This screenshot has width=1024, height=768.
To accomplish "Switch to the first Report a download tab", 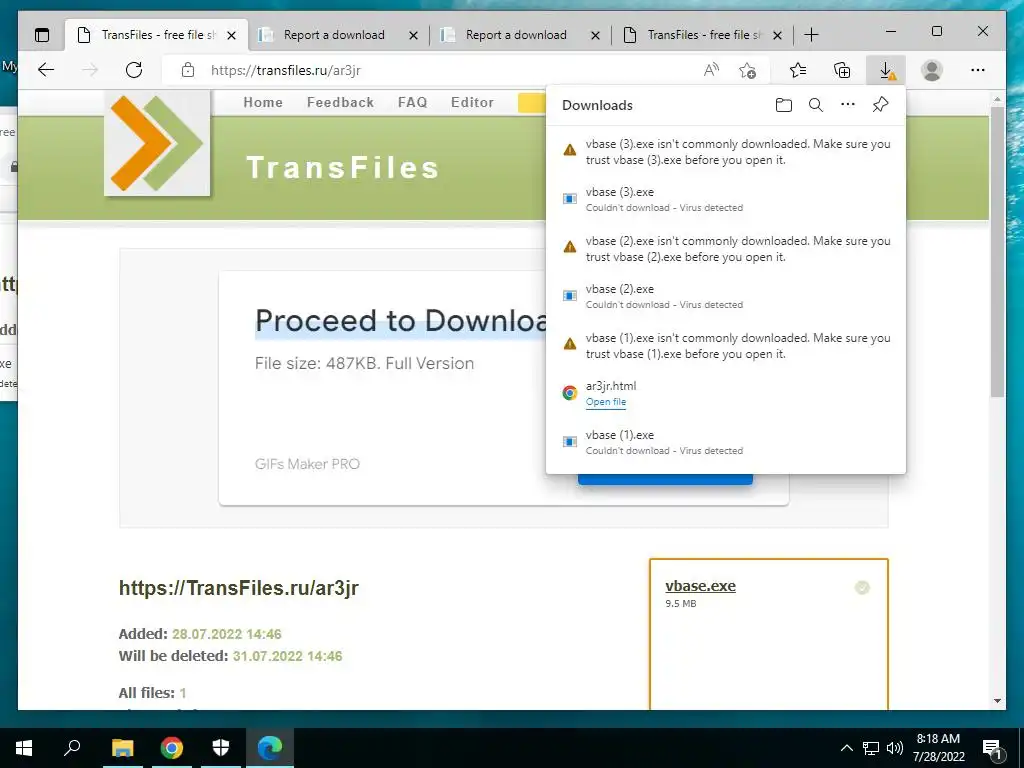I will [x=334, y=35].
